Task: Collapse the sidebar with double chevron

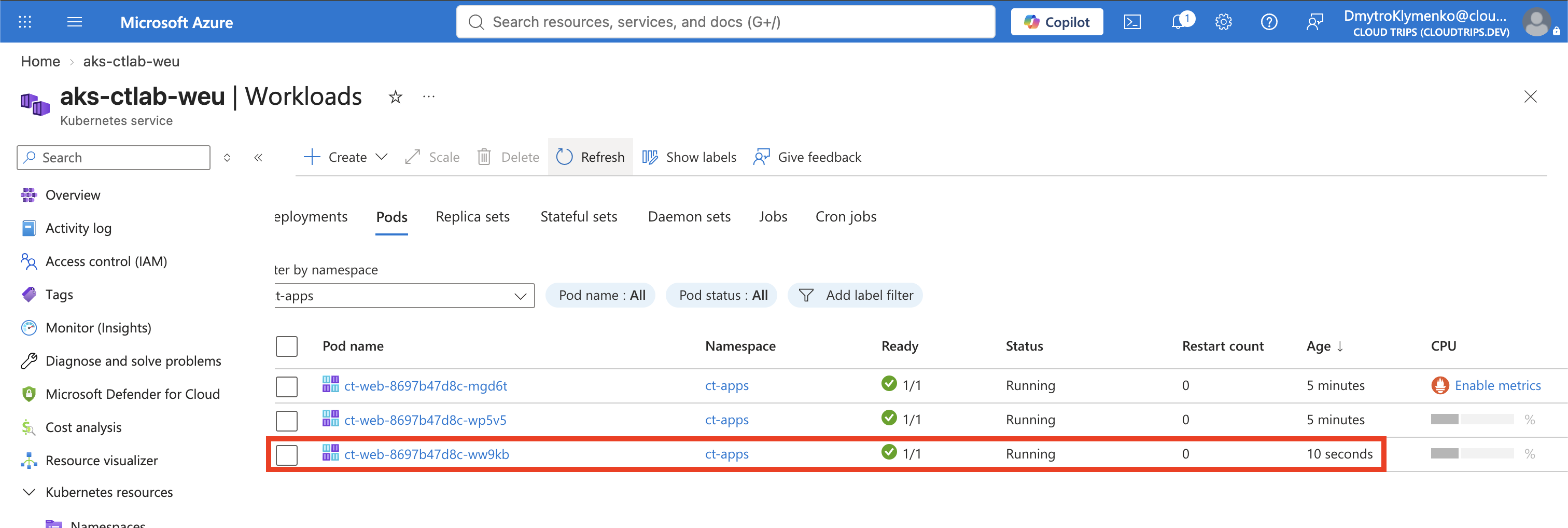Action: point(258,158)
